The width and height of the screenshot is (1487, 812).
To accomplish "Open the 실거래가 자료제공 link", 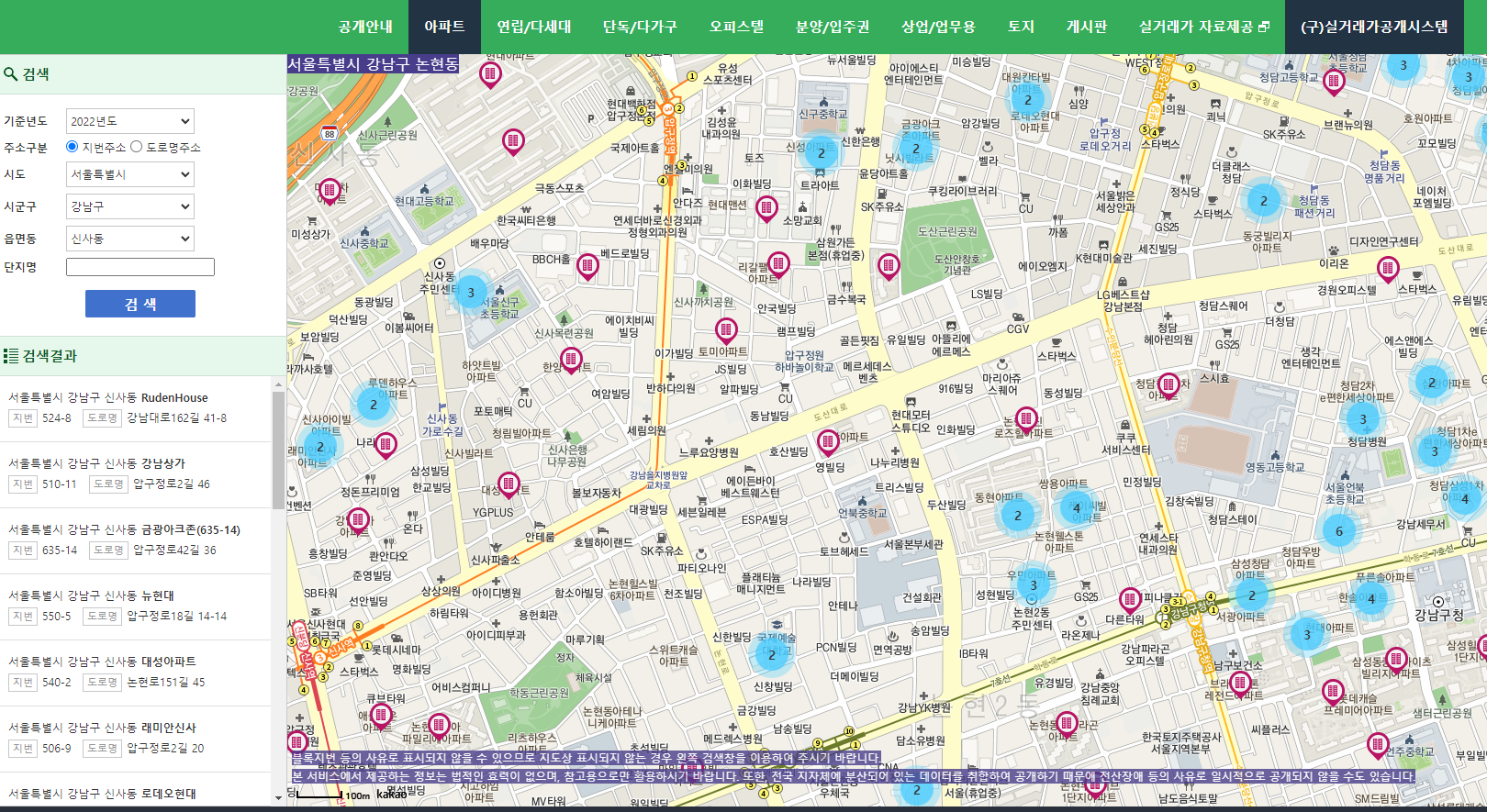I will click(x=1204, y=27).
